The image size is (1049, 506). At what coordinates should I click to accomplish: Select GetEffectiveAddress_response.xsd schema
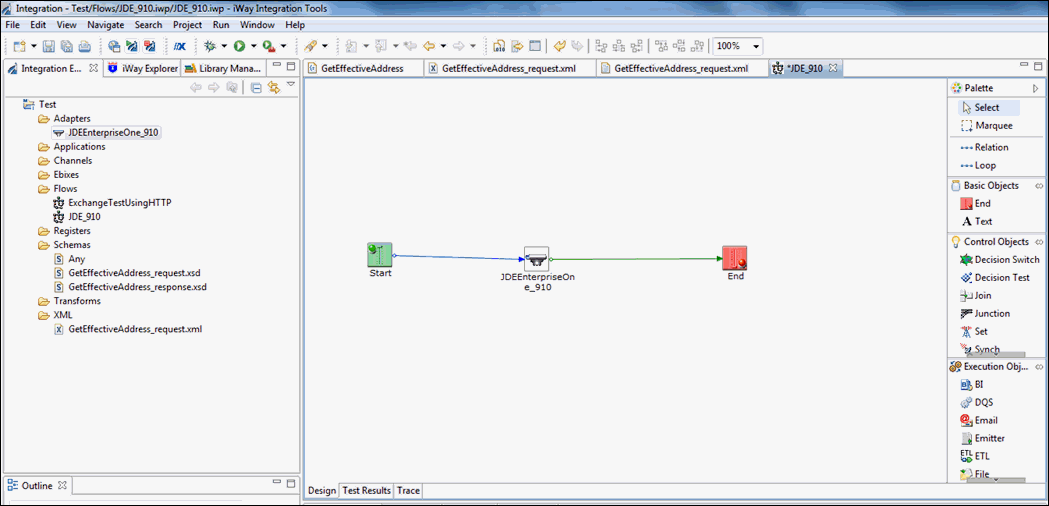click(130, 287)
